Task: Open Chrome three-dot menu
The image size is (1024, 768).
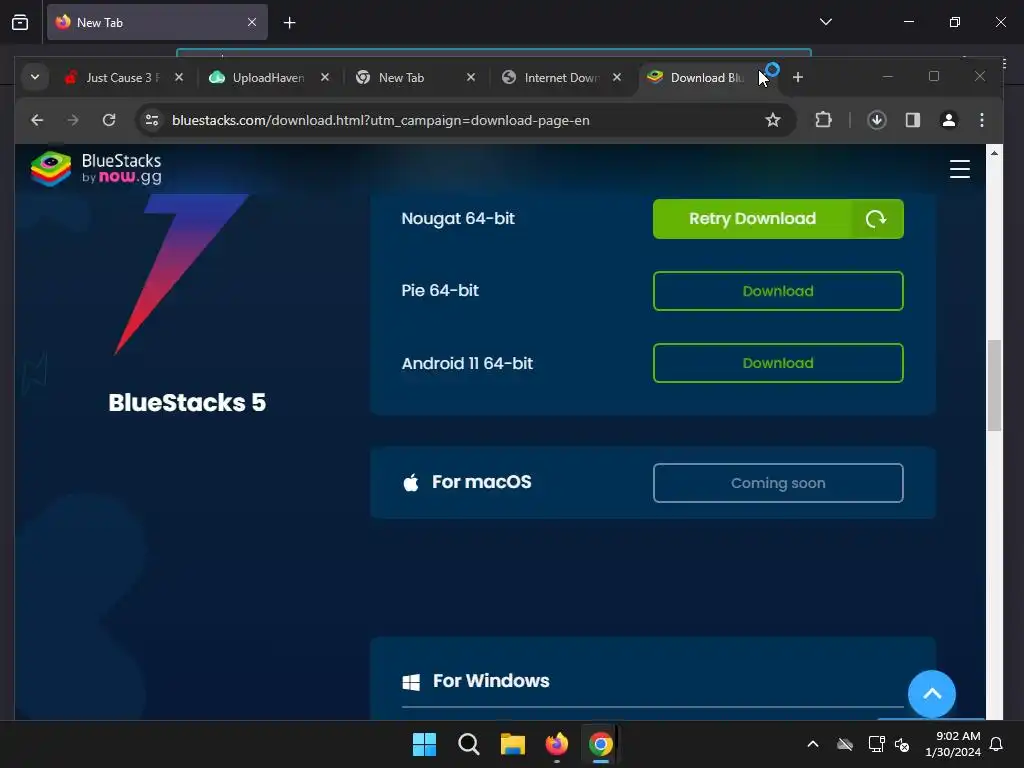Action: (x=982, y=120)
